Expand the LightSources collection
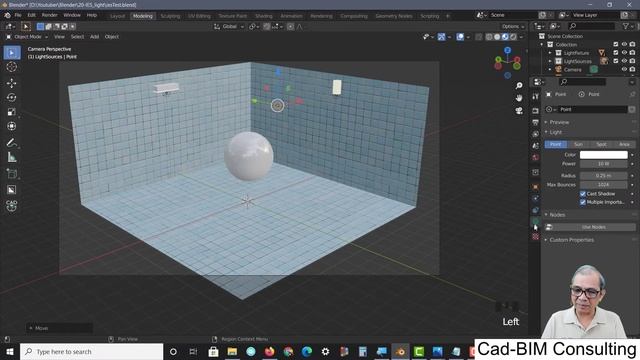640x360 pixels. (x=550, y=61)
